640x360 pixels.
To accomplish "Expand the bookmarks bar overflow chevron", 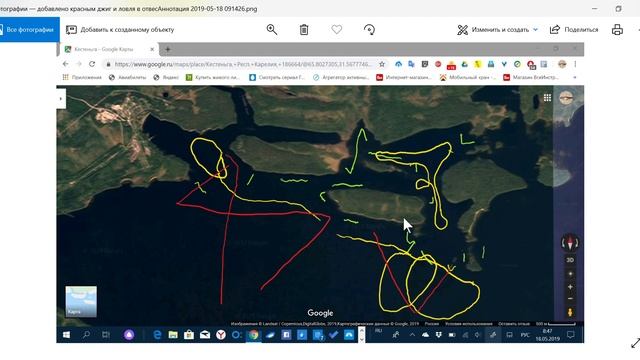I will click(575, 77).
